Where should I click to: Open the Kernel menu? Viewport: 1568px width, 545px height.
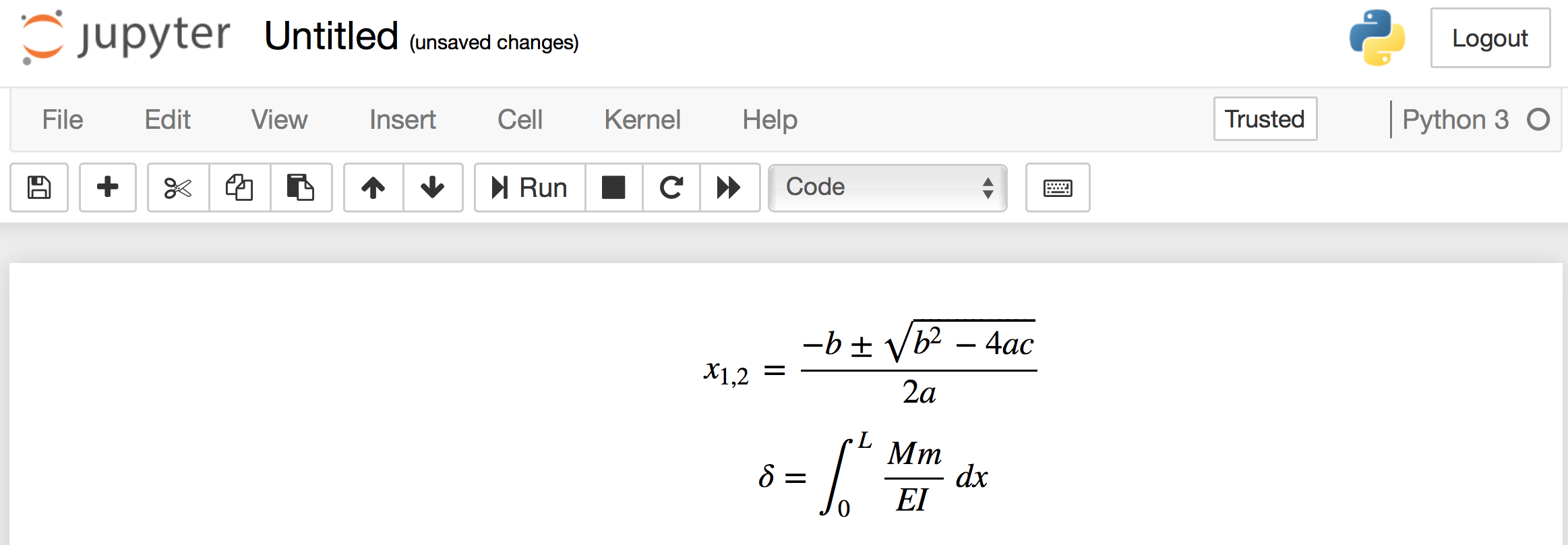click(642, 120)
